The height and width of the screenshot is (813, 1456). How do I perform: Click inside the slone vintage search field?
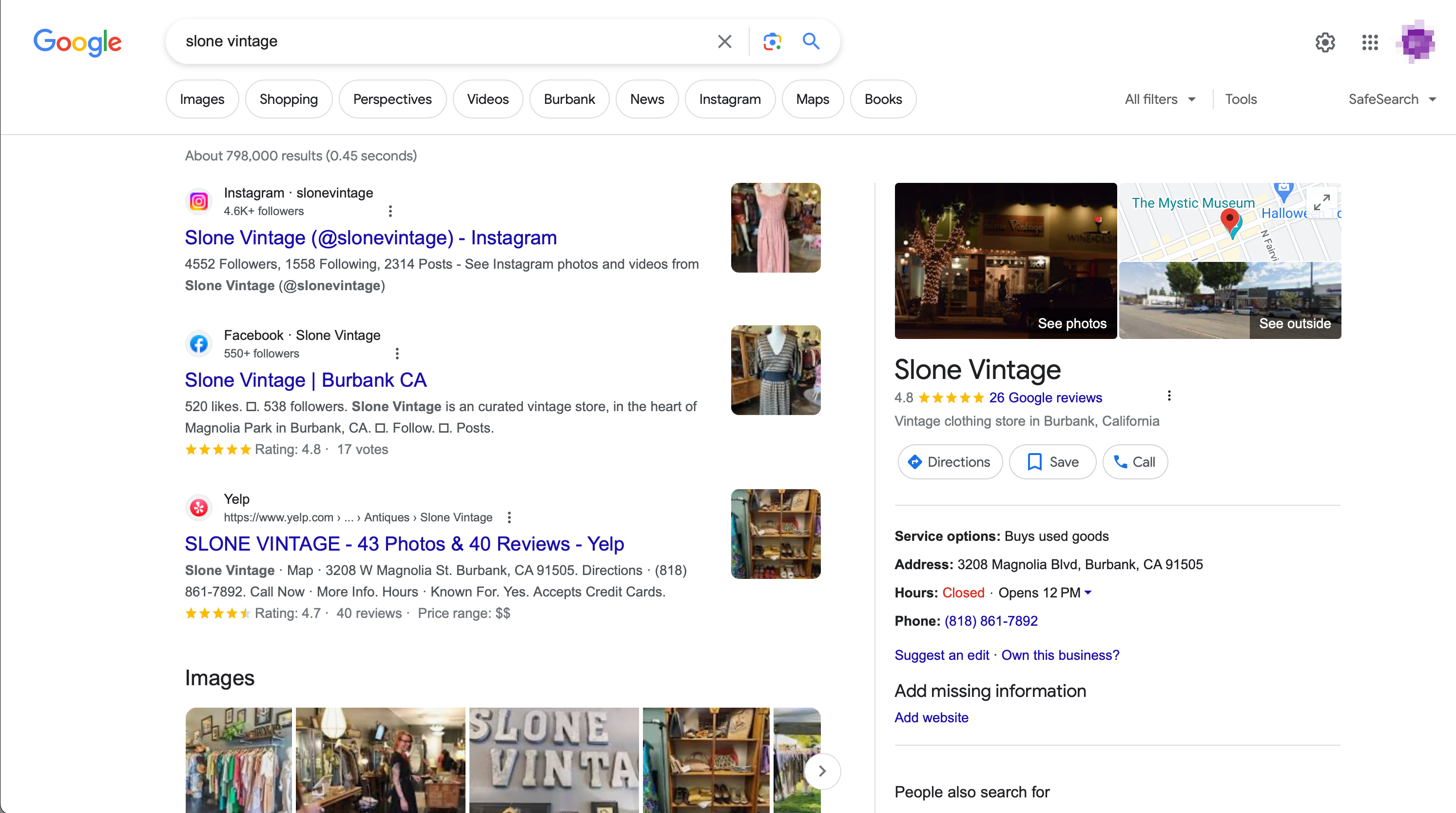(x=441, y=41)
